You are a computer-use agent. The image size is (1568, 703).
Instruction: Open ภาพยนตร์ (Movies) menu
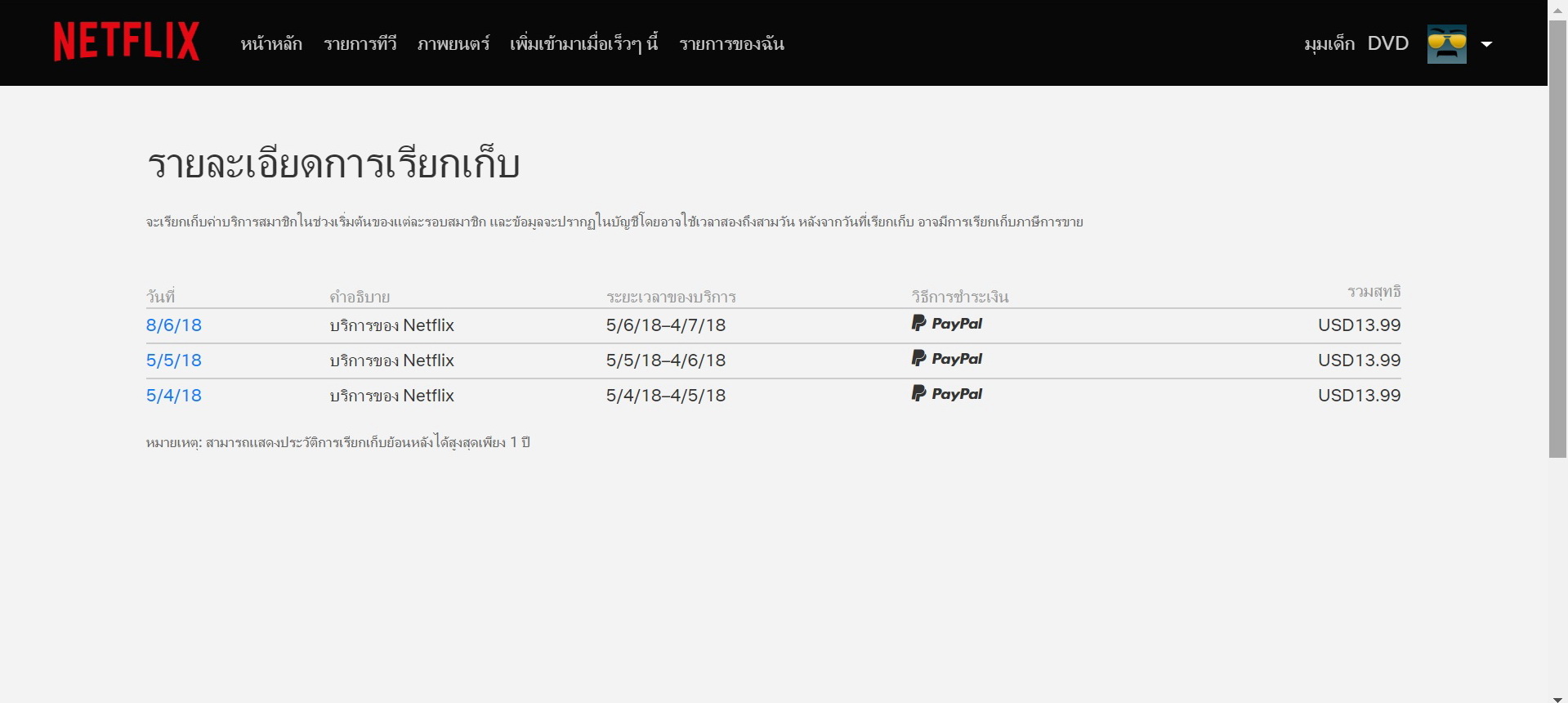pyautogui.click(x=453, y=44)
